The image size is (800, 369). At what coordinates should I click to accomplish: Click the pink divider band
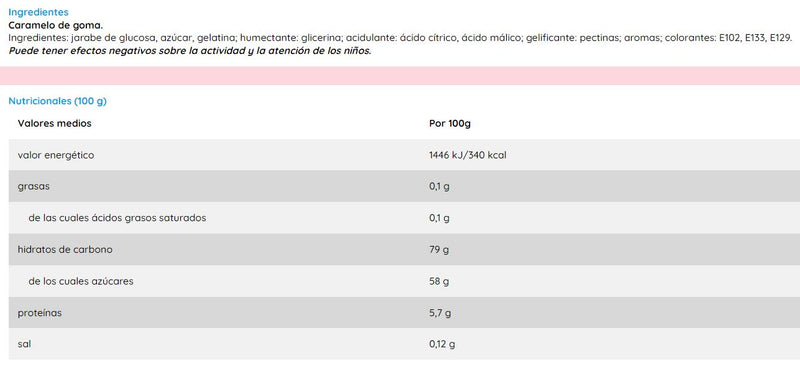[400, 76]
